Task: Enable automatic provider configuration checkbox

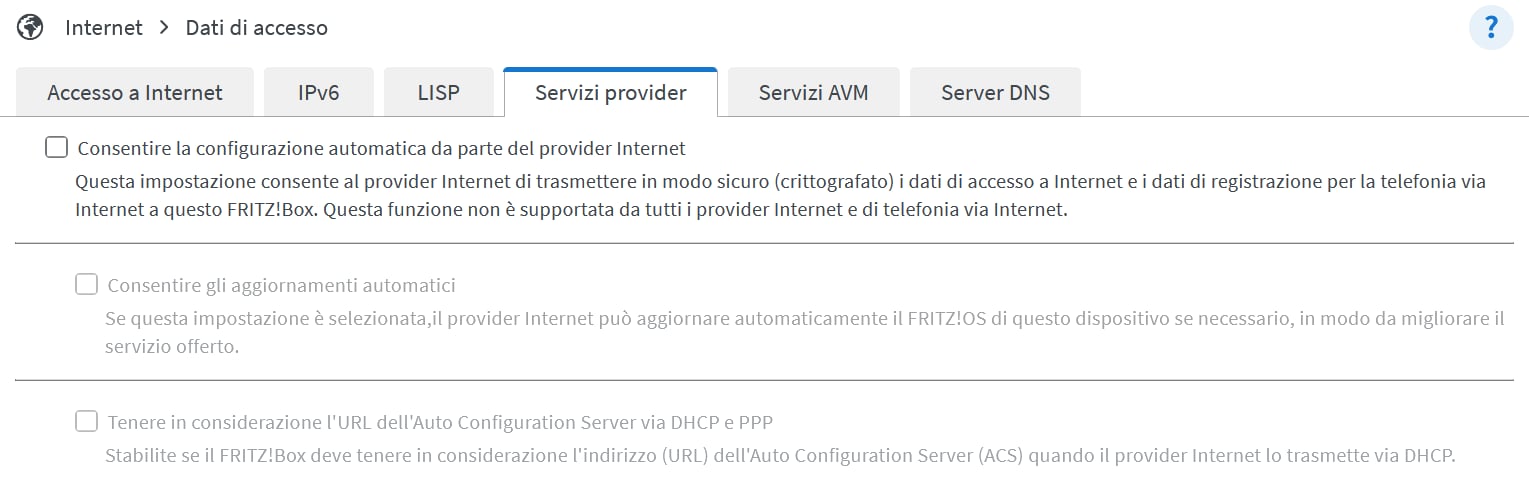Action: [x=56, y=148]
